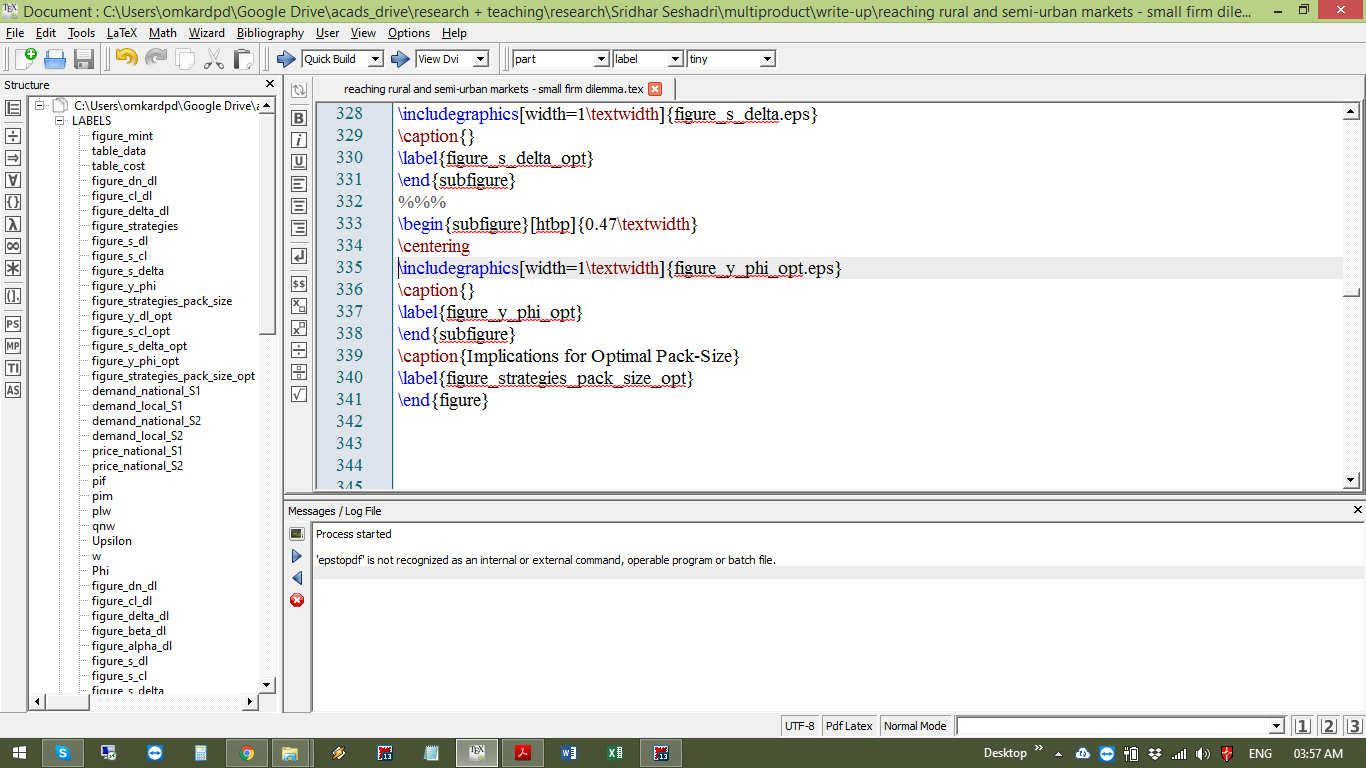Viewport: 1366px width, 768px height.
Task: Toggle view 1 button in status bar
Action: click(x=1302, y=726)
